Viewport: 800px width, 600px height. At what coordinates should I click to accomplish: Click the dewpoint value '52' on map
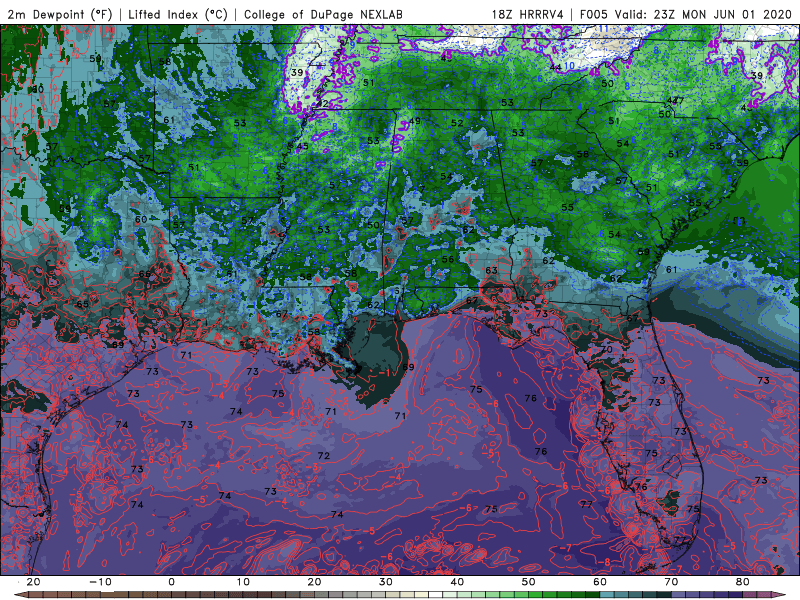457,123
